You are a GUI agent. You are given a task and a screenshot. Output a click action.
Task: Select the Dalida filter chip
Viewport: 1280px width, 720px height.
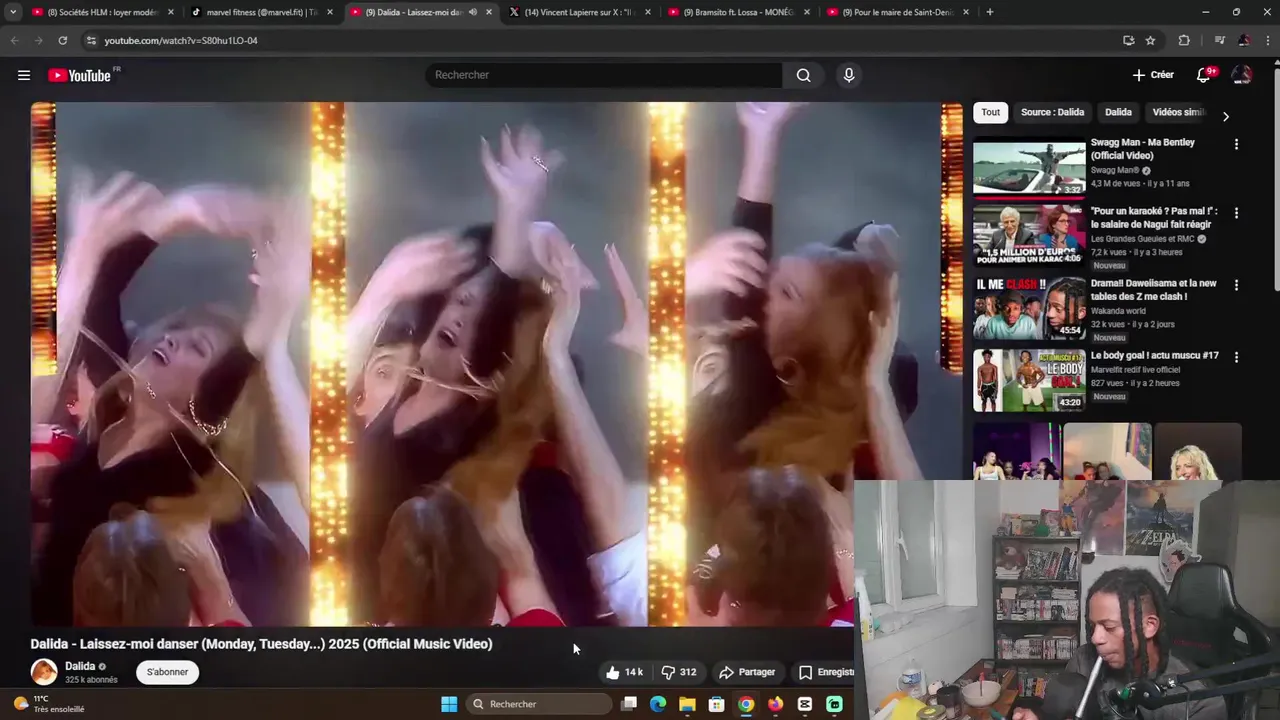click(1118, 112)
